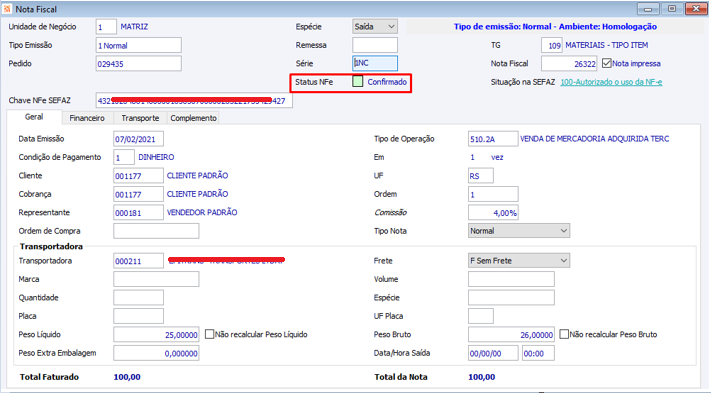Click the Pedido field with 029435
Screen dimensions: 711x393
click(x=139, y=63)
